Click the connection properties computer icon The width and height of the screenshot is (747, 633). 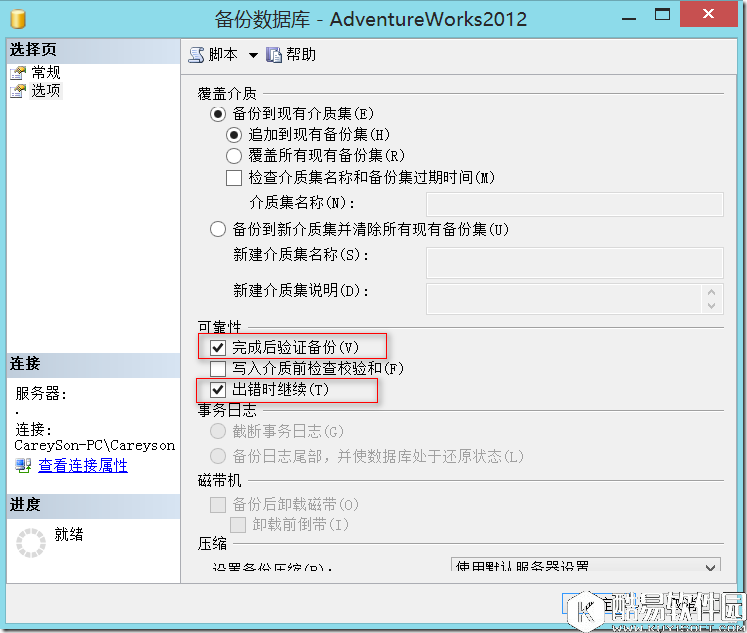23,465
